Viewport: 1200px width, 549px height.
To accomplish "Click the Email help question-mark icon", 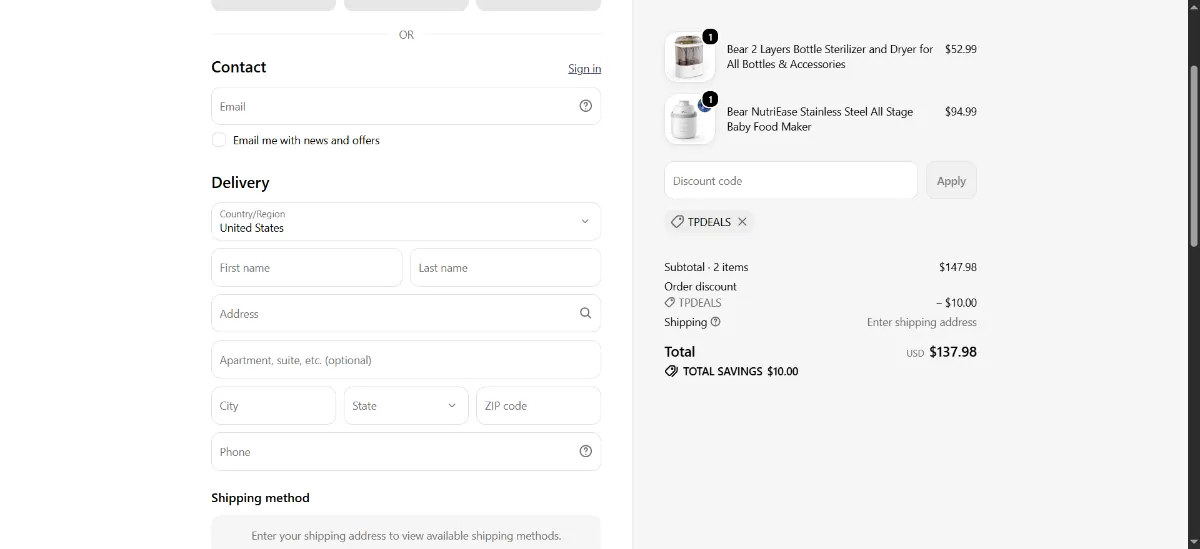I will (x=586, y=106).
